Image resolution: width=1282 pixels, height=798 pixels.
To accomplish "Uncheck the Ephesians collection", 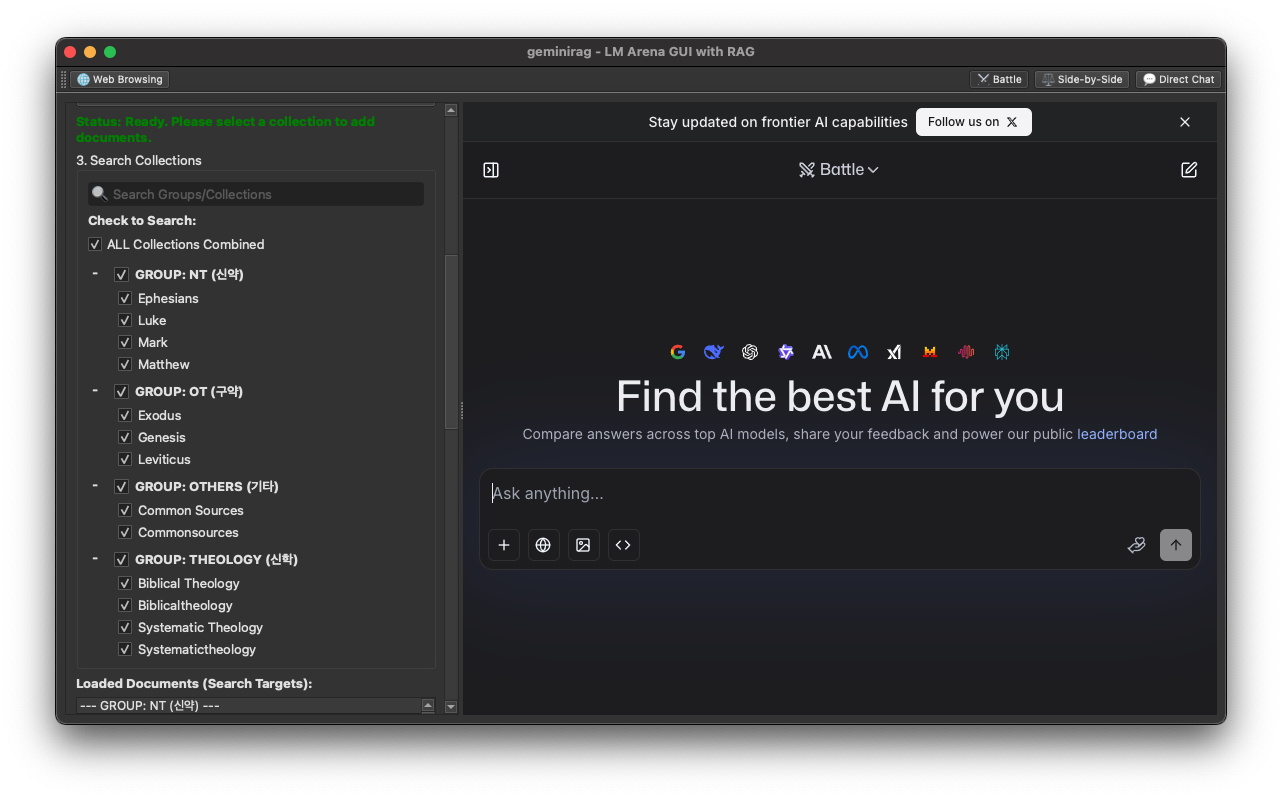I will point(125,298).
